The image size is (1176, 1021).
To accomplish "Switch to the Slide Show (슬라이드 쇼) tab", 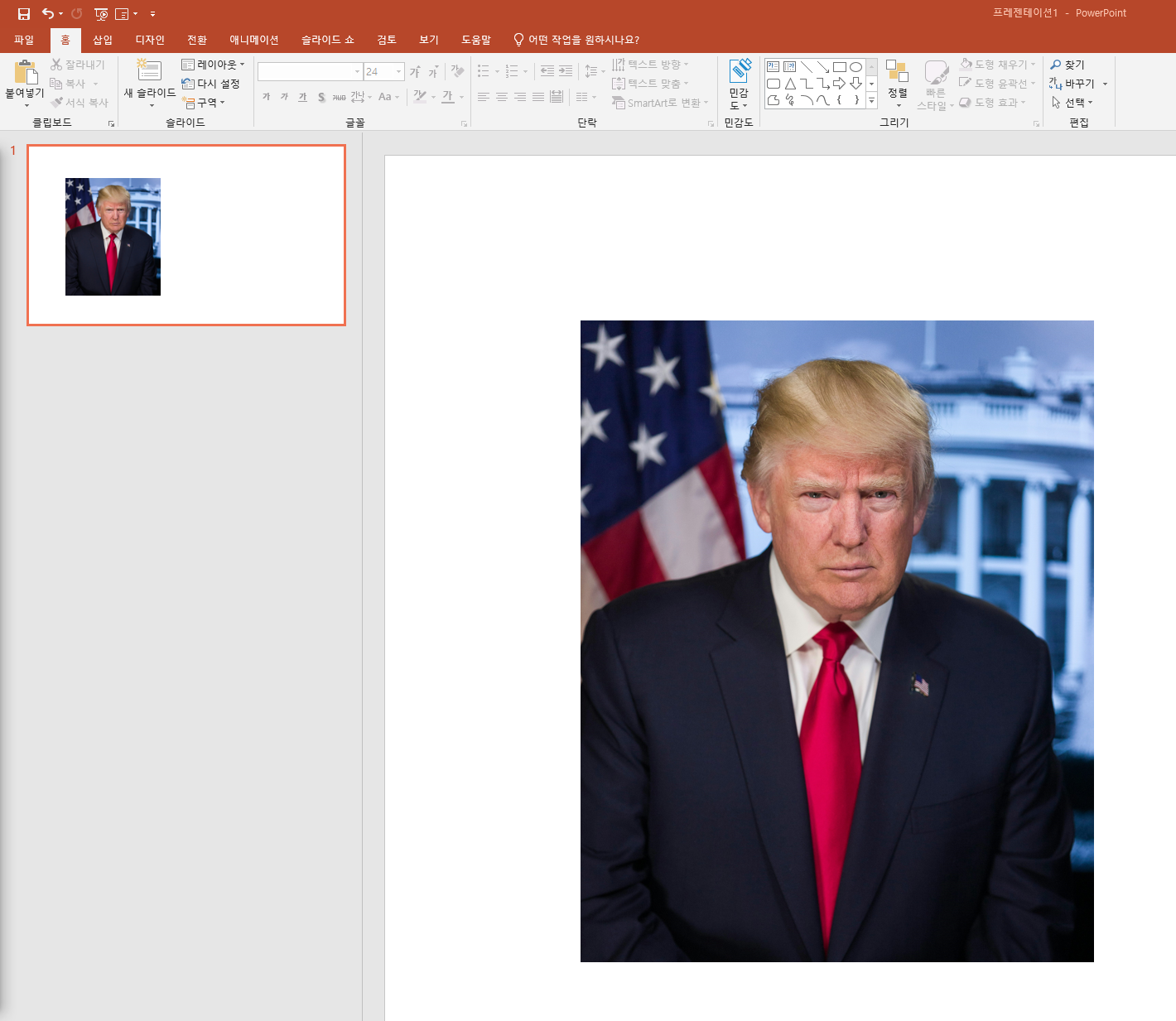I will pos(328,40).
